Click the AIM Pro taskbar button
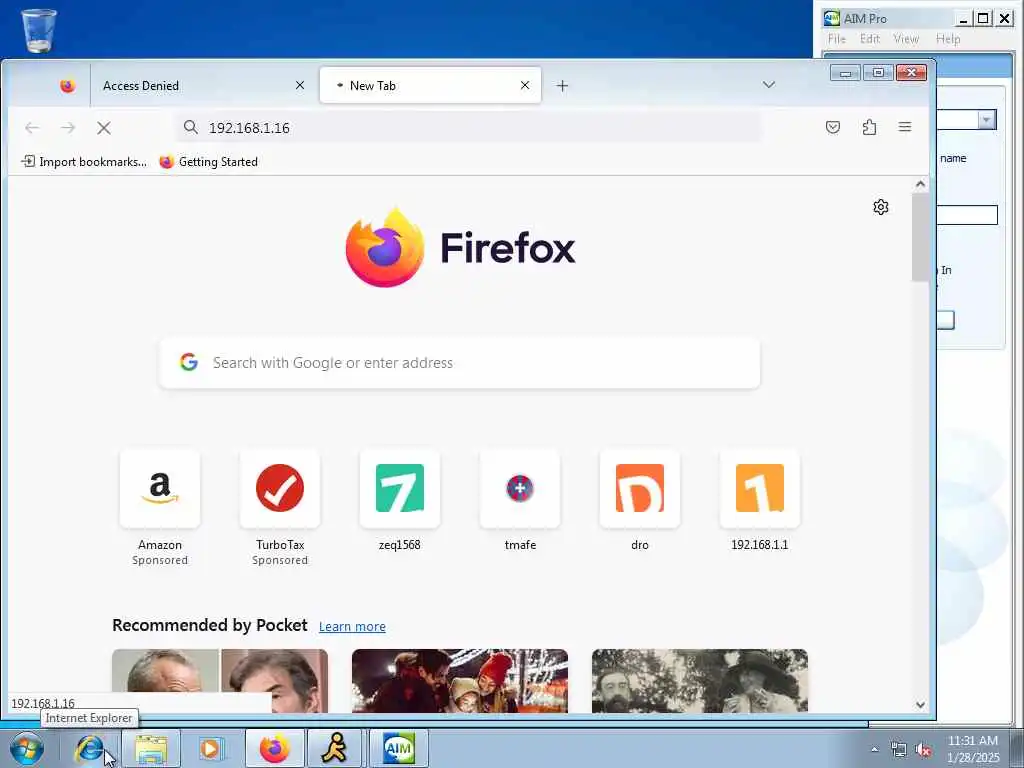Image resolution: width=1024 pixels, height=768 pixels. click(398, 748)
